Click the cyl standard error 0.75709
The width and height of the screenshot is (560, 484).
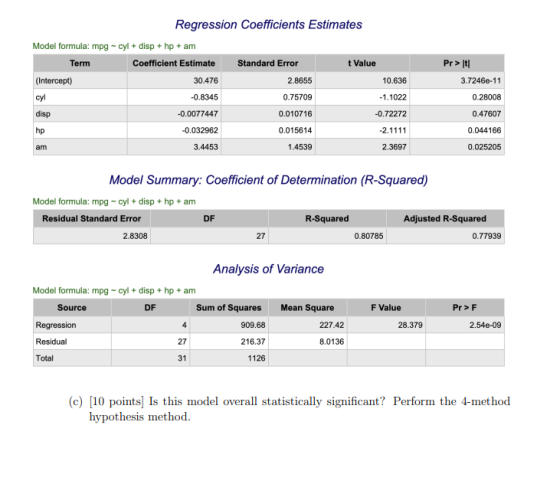[x=298, y=97]
